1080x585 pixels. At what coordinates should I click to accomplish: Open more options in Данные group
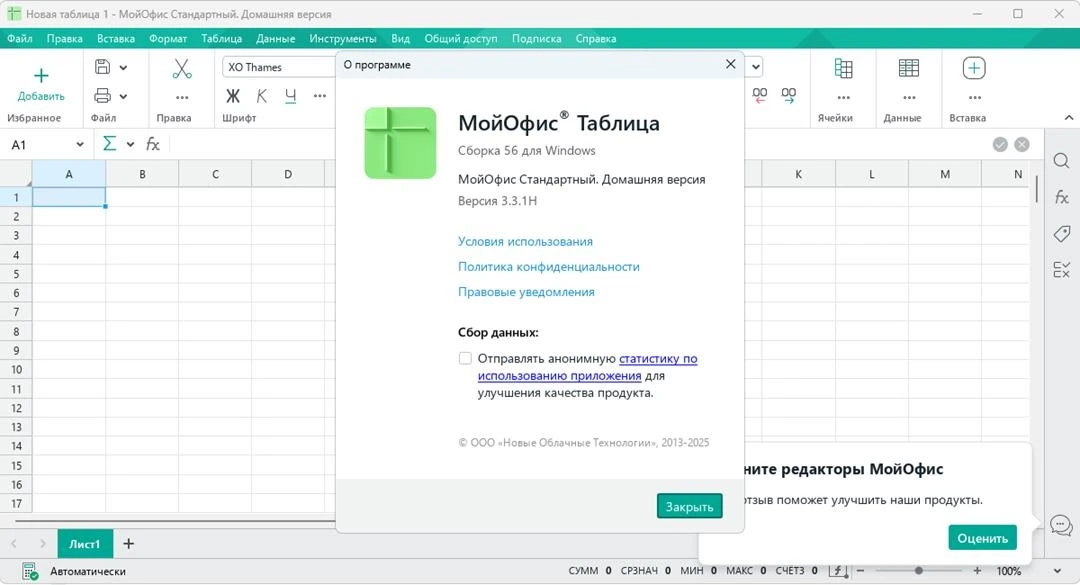point(909,97)
